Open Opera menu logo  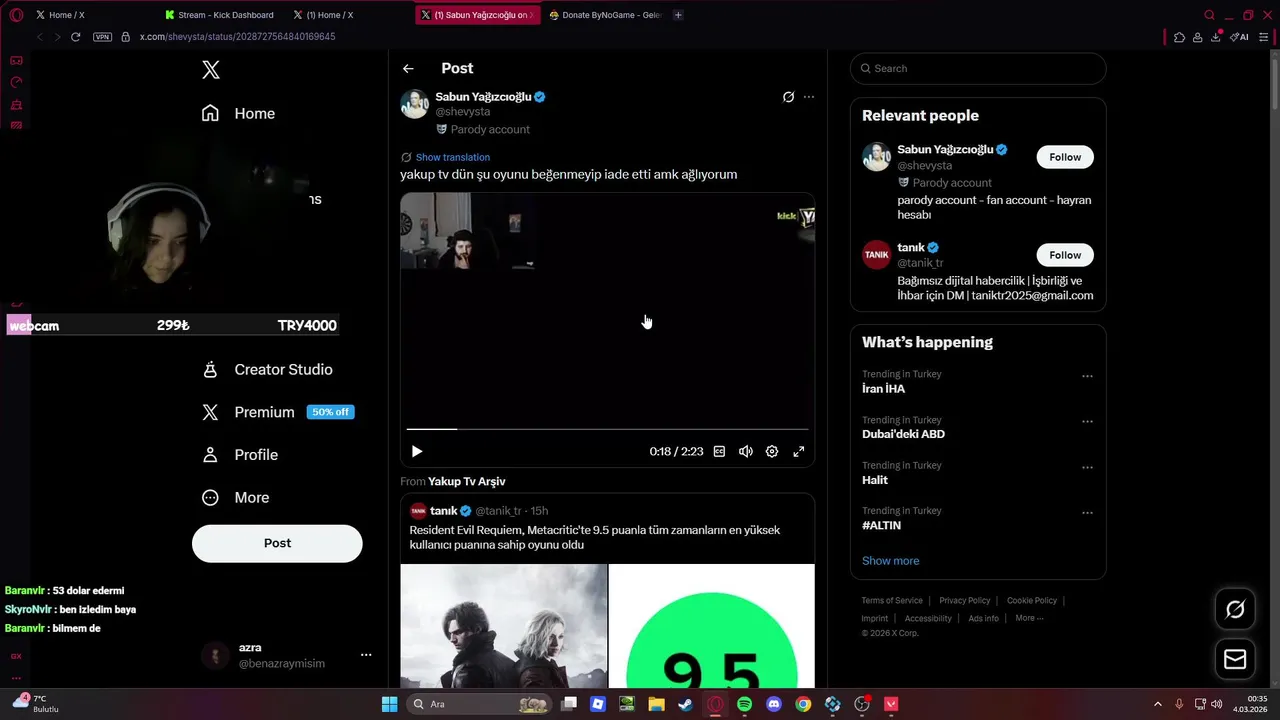point(15,15)
